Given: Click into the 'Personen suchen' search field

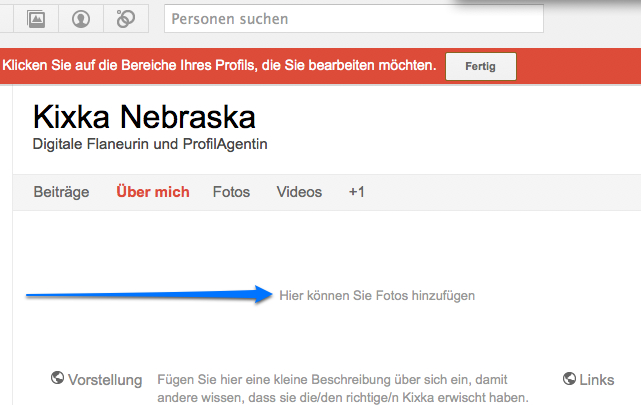Looking at the screenshot, I should 353,19.
